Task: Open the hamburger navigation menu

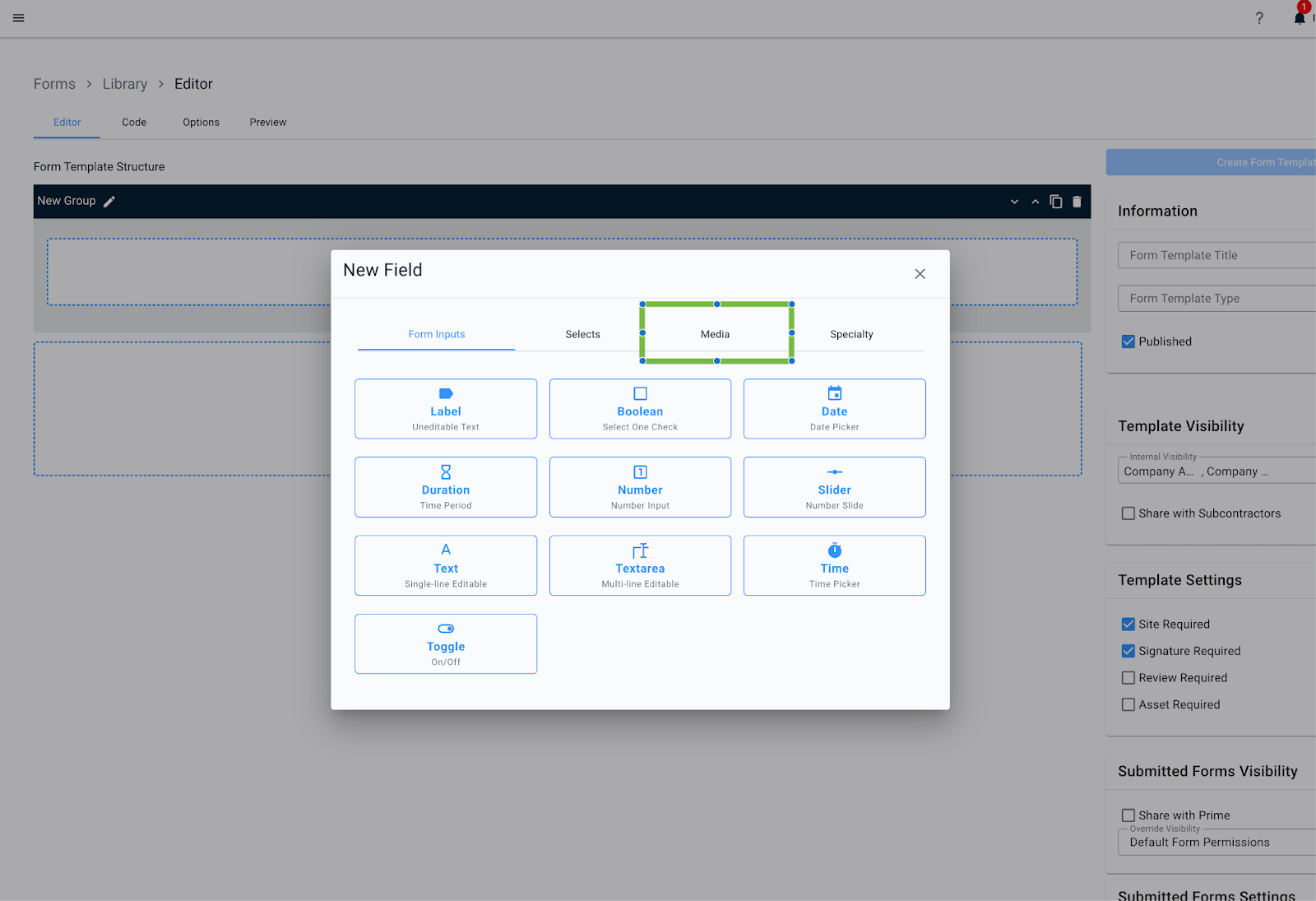Action: [x=18, y=18]
